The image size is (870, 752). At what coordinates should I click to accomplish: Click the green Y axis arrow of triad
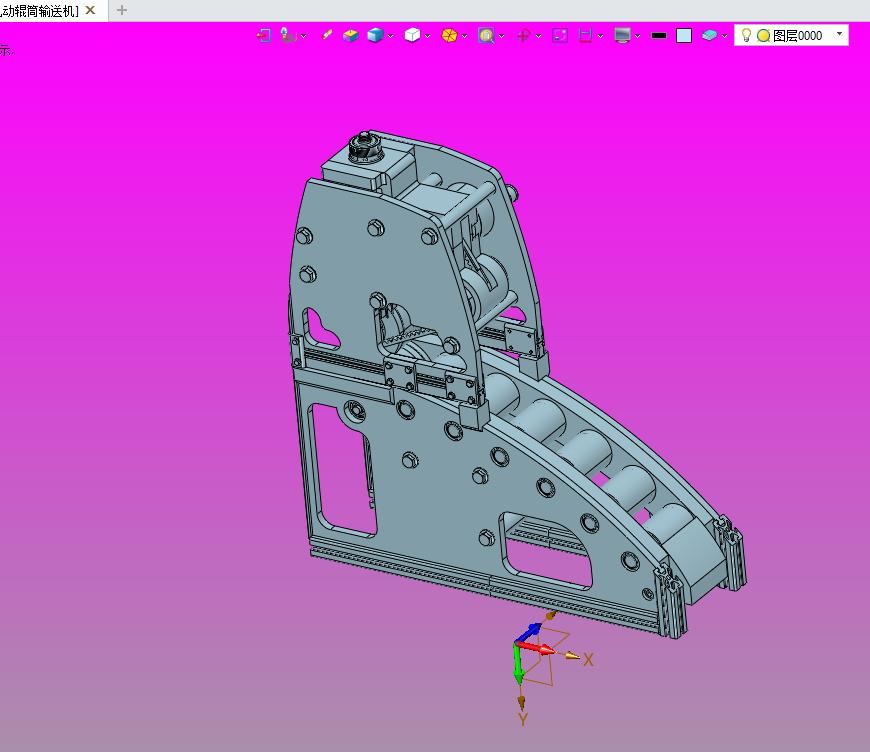[518, 665]
